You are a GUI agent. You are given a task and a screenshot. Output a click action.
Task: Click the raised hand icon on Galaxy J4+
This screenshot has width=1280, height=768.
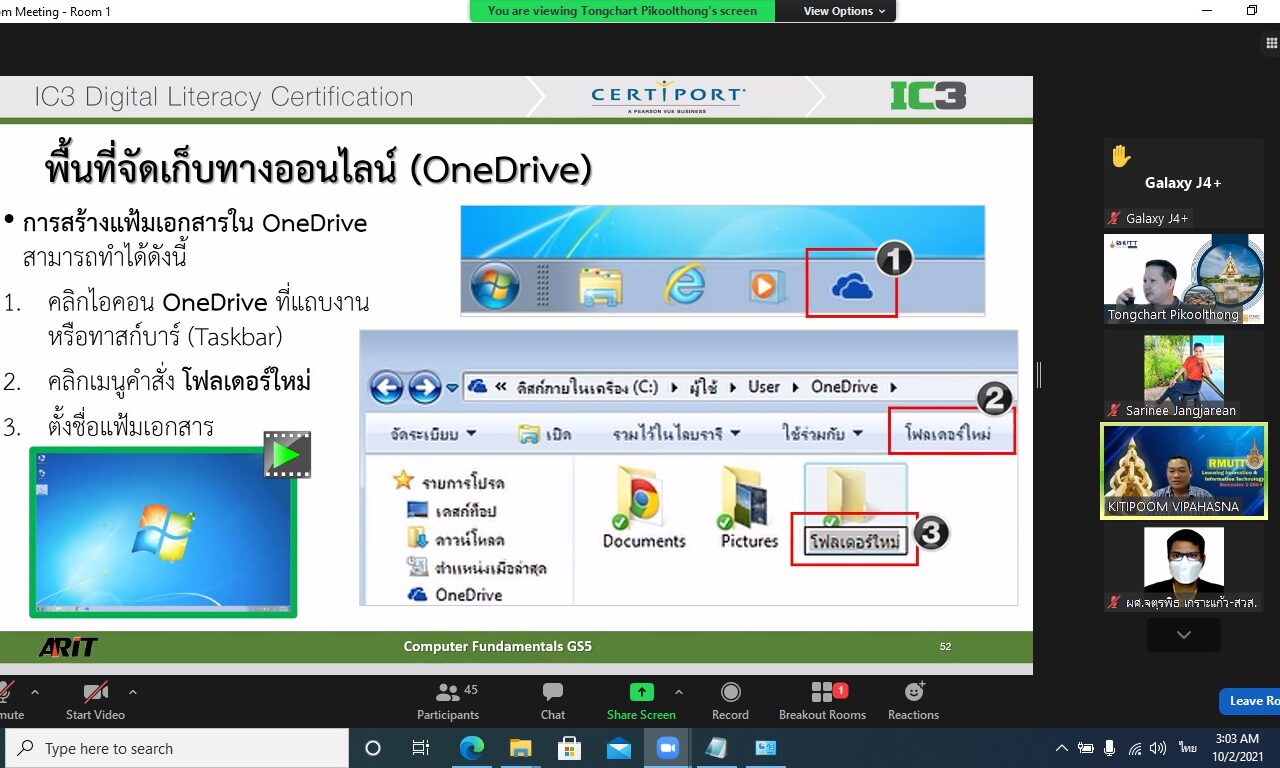(x=1120, y=156)
